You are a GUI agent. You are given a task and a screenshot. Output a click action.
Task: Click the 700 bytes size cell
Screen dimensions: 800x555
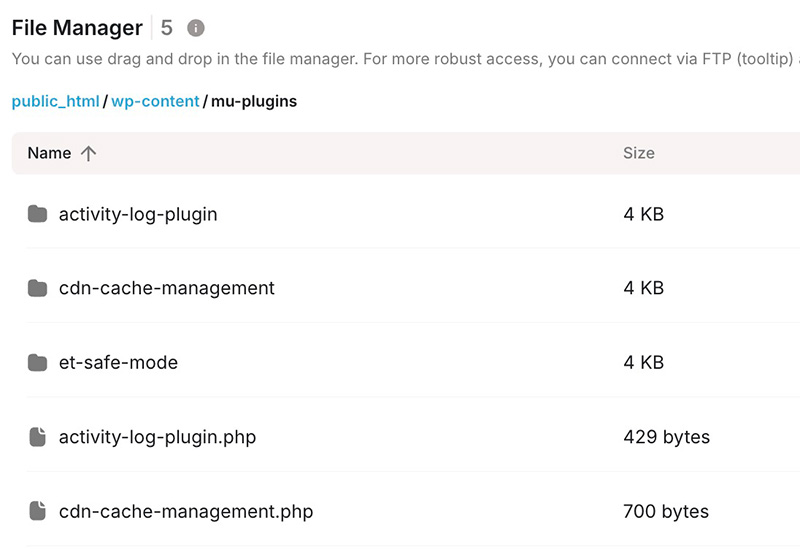pyautogui.click(x=666, y=511)
